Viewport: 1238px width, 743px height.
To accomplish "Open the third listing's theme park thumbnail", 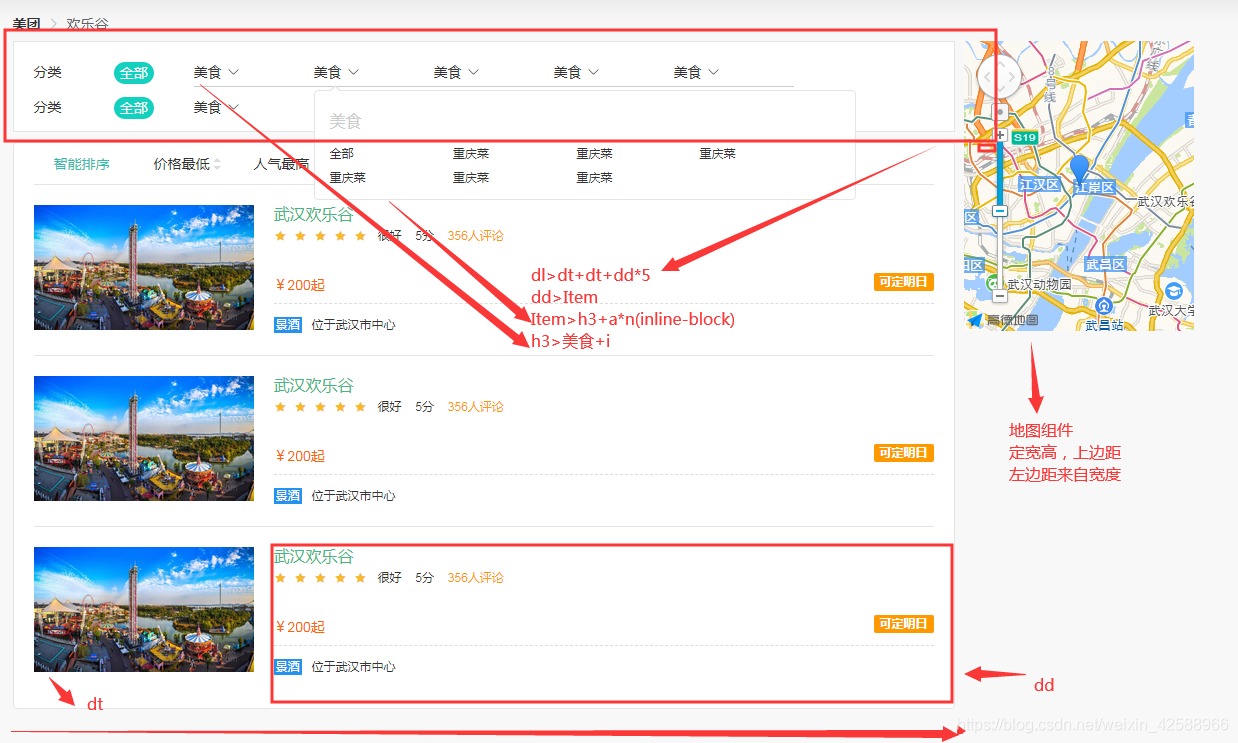I will (x=144, y=610).
